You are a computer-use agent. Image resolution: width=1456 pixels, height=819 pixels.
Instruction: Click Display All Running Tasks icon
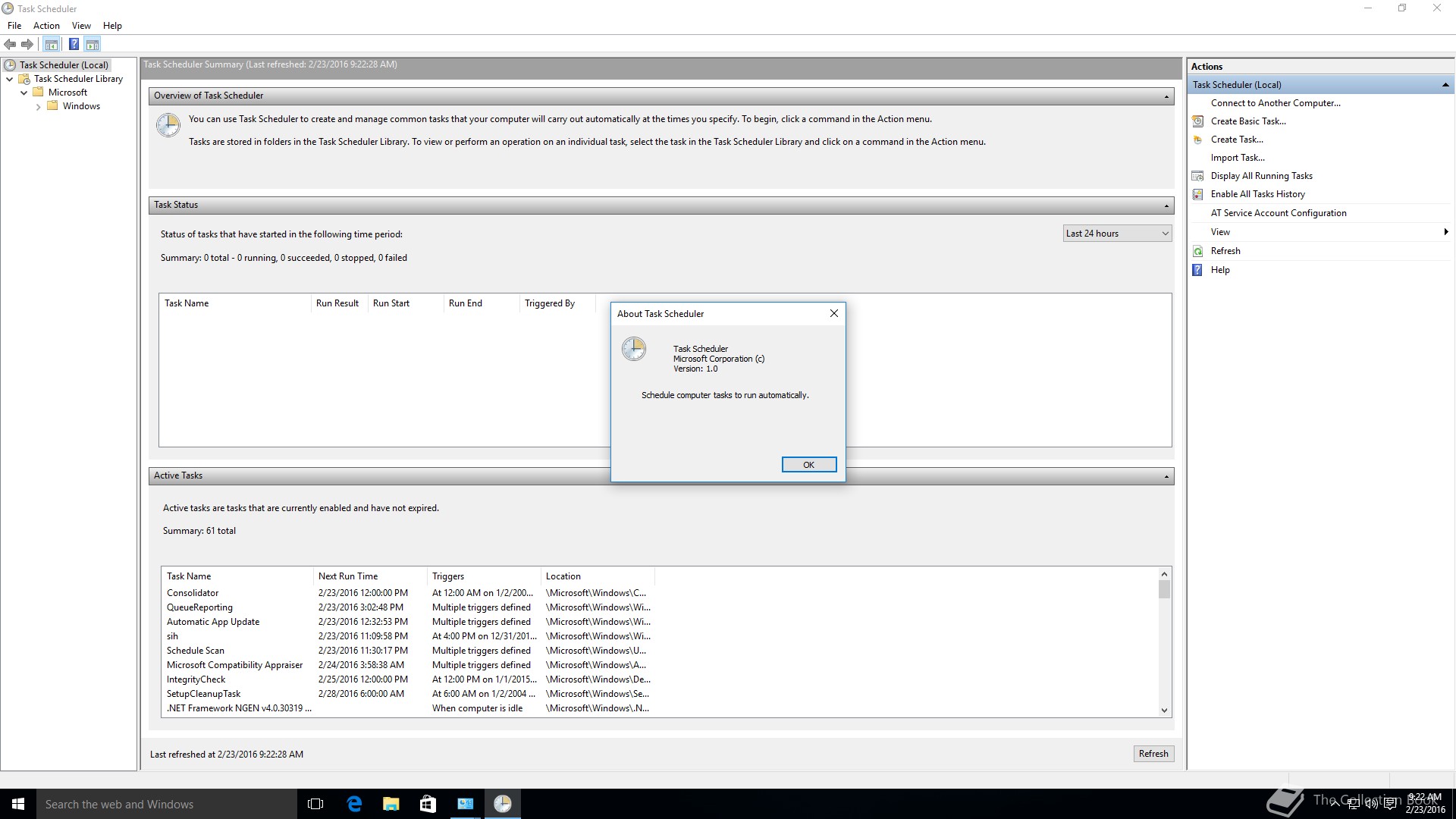(x=1198, y=176)
